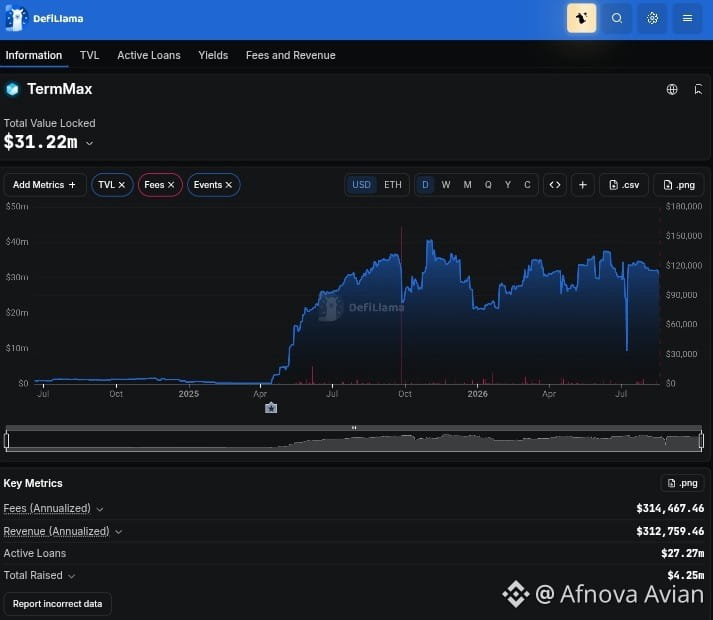
Task: Click the Active Loans metric row
Action: [x=354, y=553]
